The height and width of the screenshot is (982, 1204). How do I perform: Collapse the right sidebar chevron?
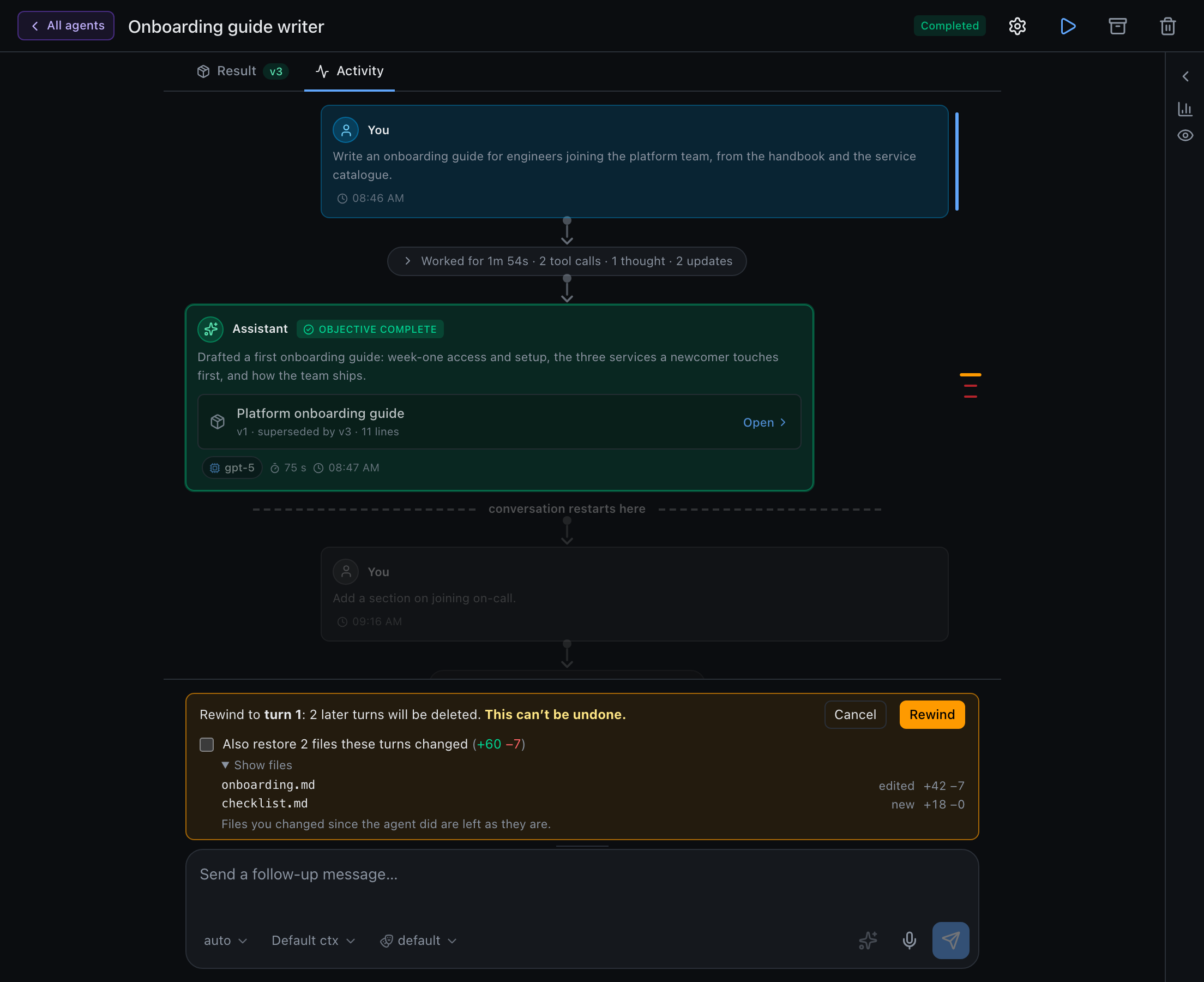pos(1185,76)
